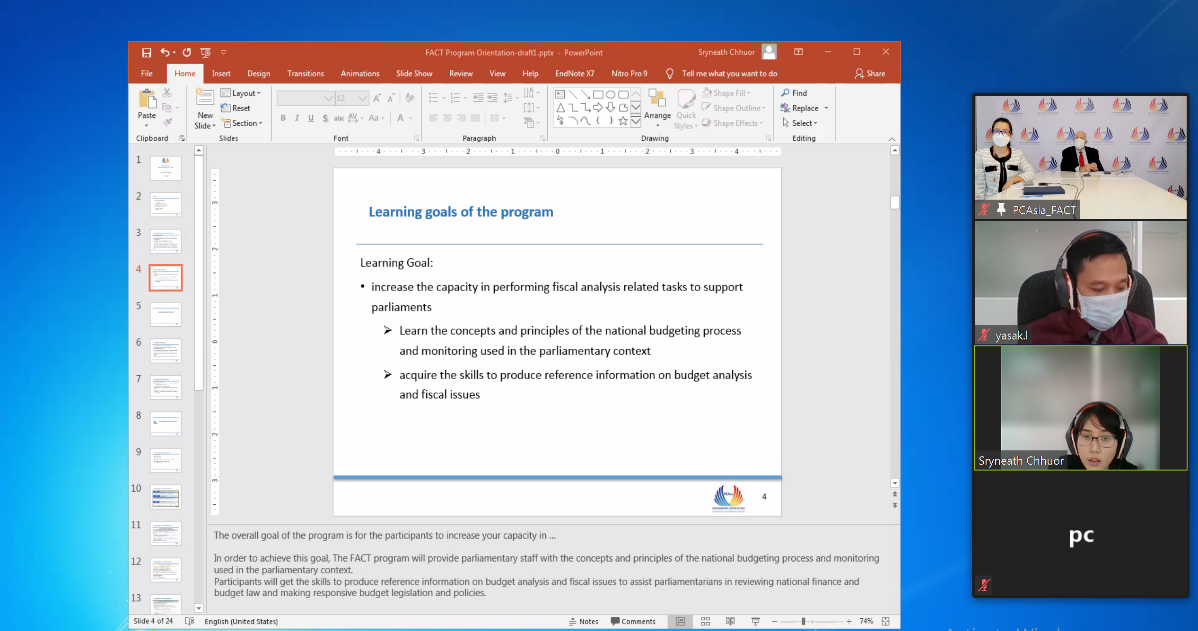Click the Clear All Formatting icon
This screenshot has width=1198, height=631.
[x=410, y=98]
